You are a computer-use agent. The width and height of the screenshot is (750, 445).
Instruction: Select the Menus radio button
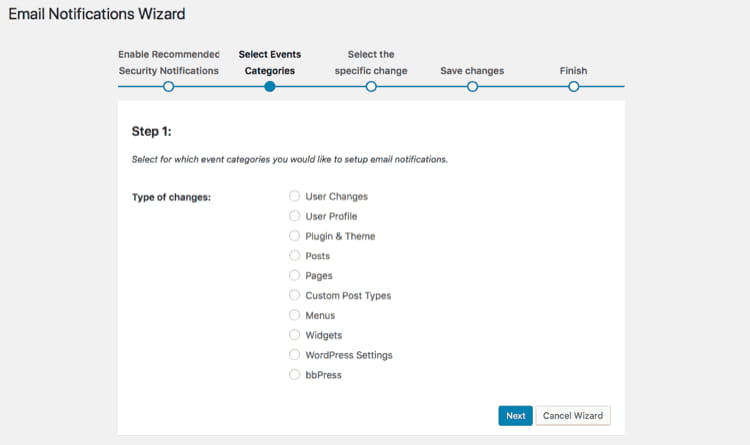pyautogui.click(x=295, y=315)
